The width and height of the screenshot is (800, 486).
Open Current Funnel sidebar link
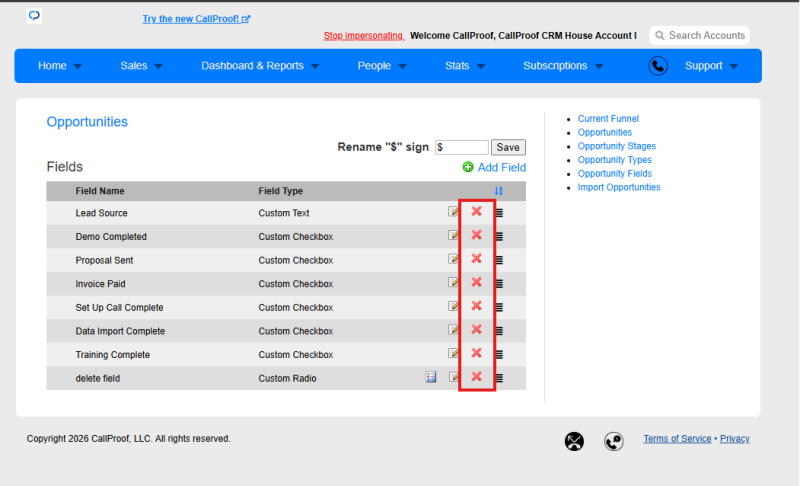[x=608, y=118]
